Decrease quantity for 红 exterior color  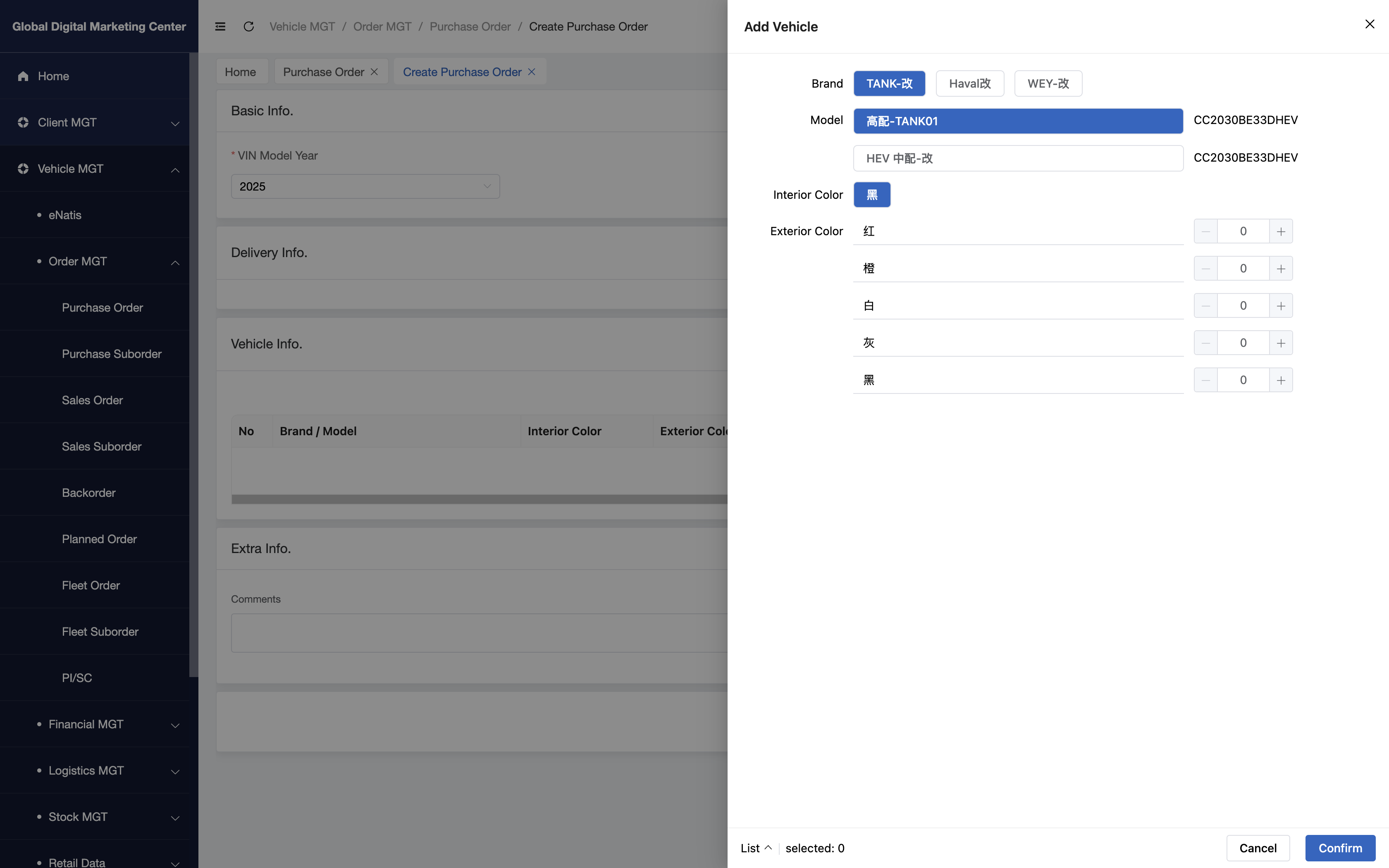1205,231
